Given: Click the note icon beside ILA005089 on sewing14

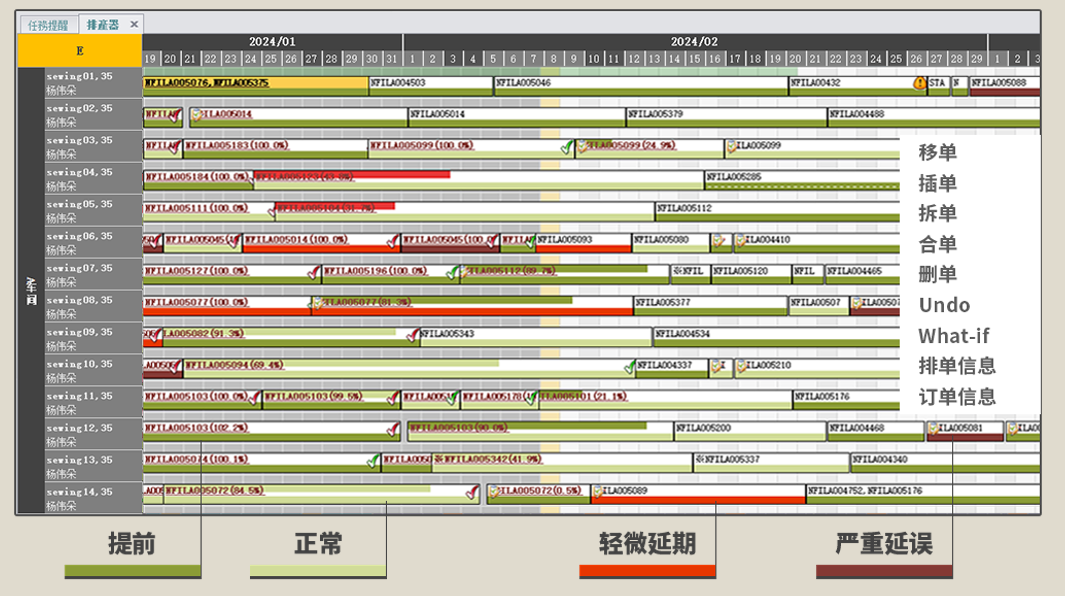Looking at the screenshot, I should (x=597, y=492).
